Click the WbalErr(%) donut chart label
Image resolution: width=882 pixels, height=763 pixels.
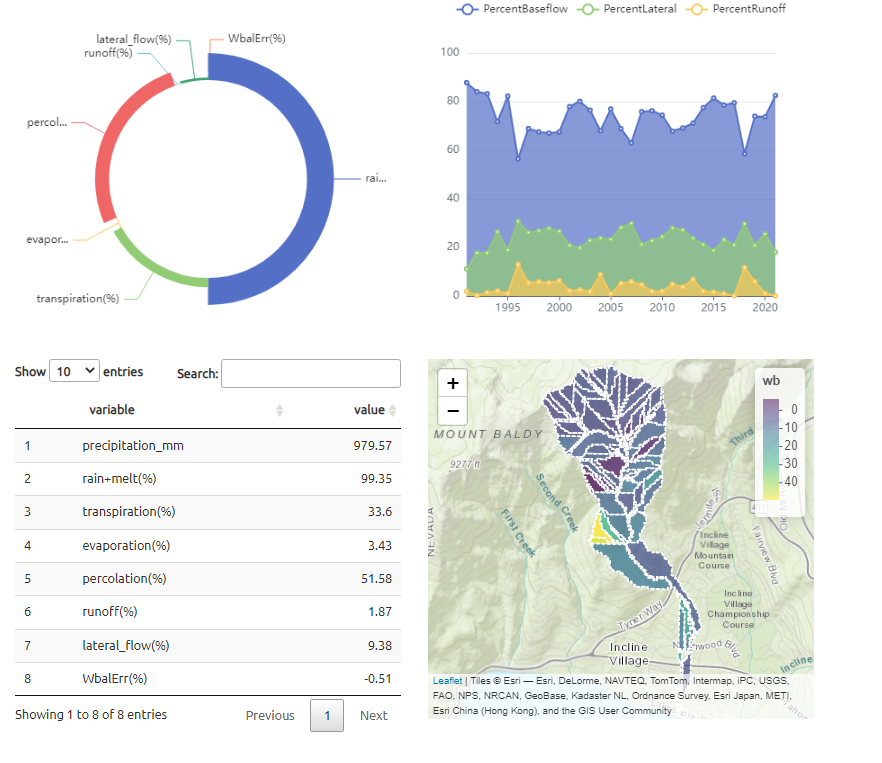point(256,38)
